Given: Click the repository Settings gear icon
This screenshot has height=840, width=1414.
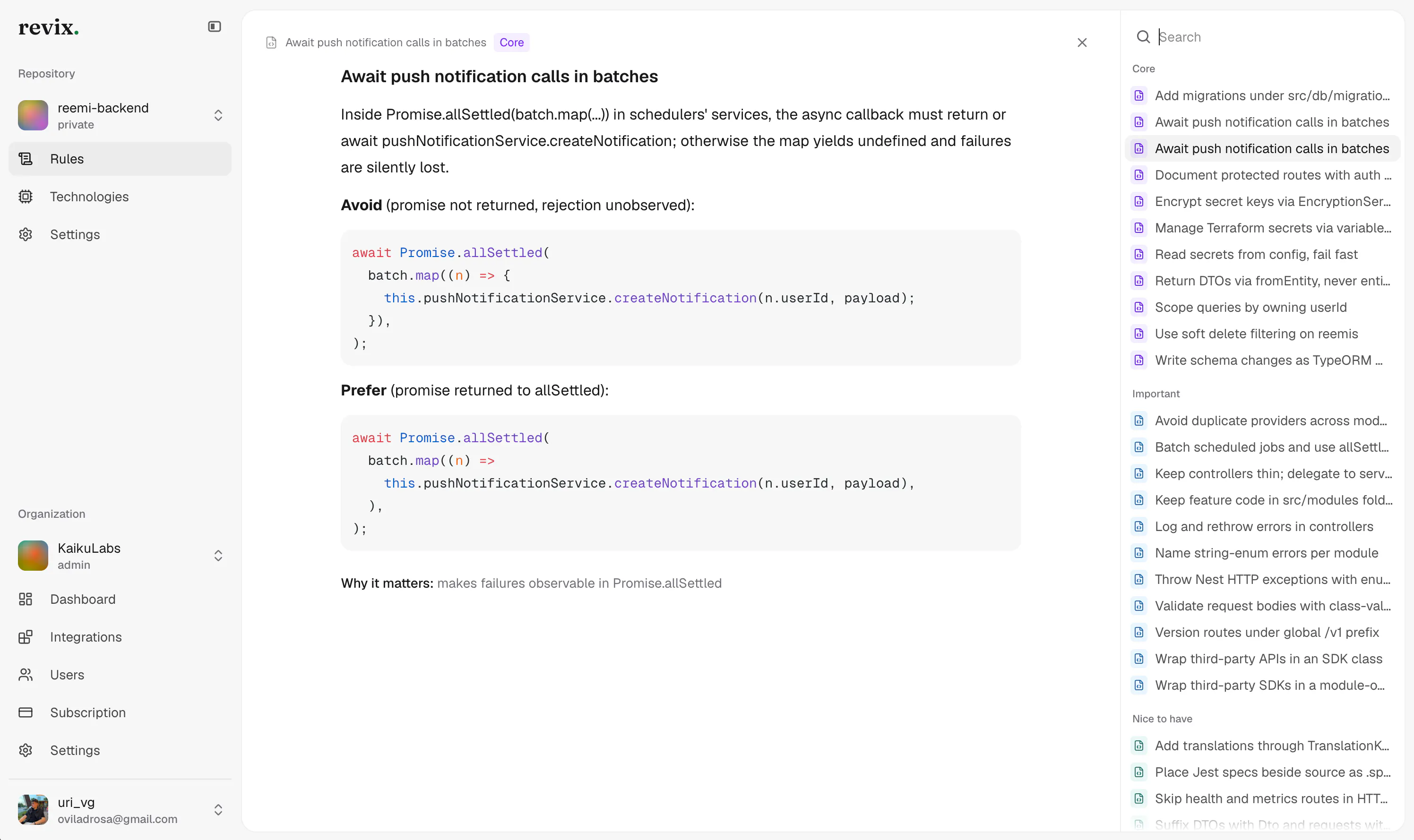Looking at the screenshot, I should (26, 234).
